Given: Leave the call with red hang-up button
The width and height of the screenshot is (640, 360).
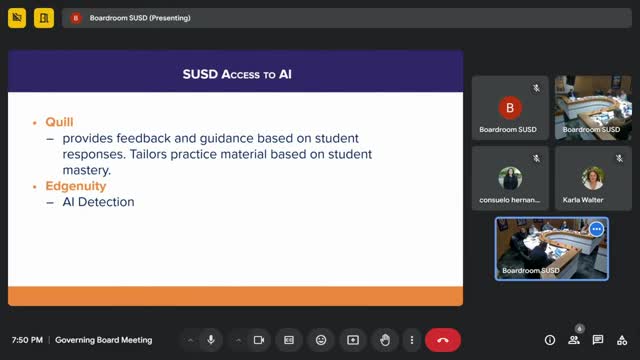Looking at the screenshot, I should point(443,340).
